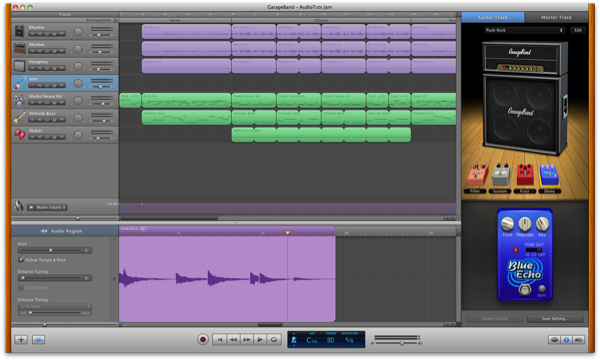Open the 1/16 Note Enhance Timing dropdown
600x360 pixels.
coord(54,306)
